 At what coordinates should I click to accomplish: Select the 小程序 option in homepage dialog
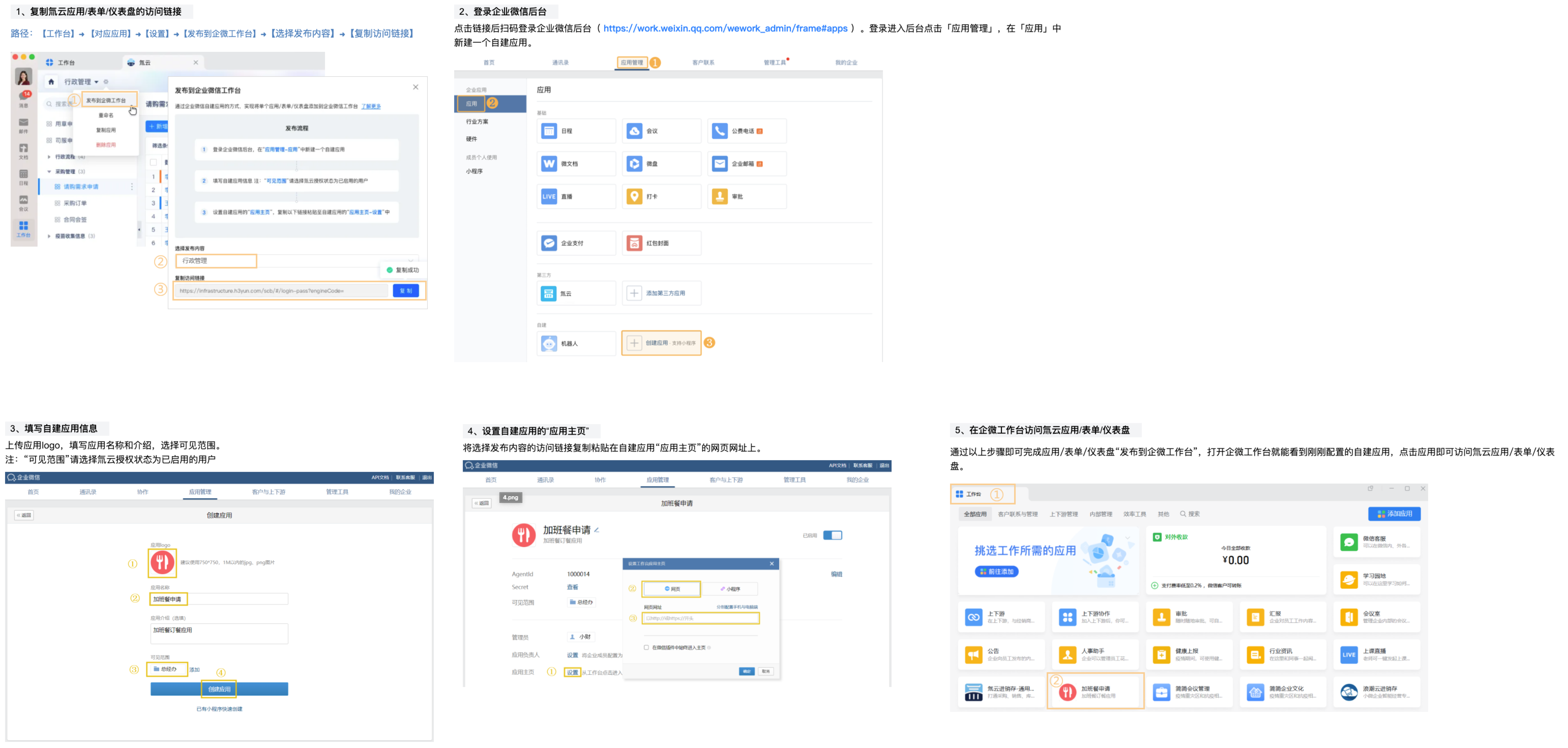click(729, 589)
